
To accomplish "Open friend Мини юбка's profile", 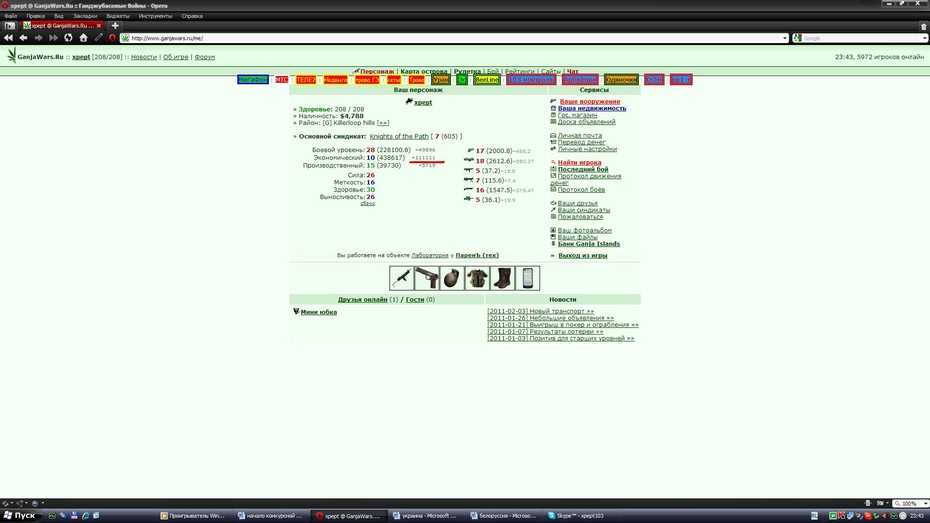I will 319,312.
